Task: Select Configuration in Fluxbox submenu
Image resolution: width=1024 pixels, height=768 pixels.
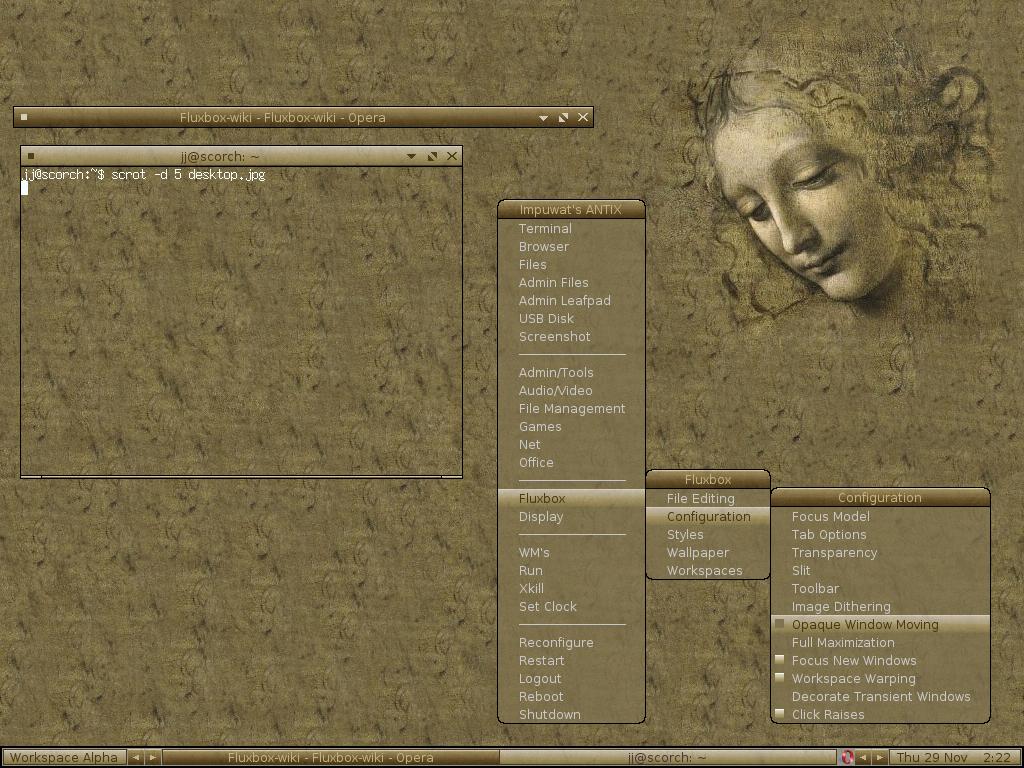Action: (708, 517)
